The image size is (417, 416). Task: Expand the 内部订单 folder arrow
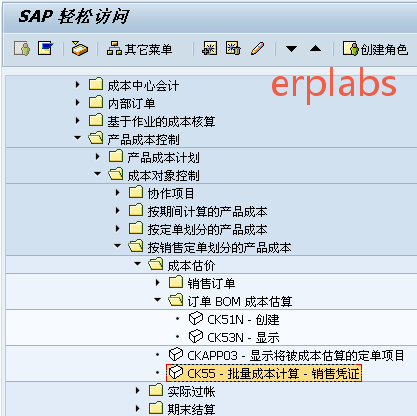77,103
